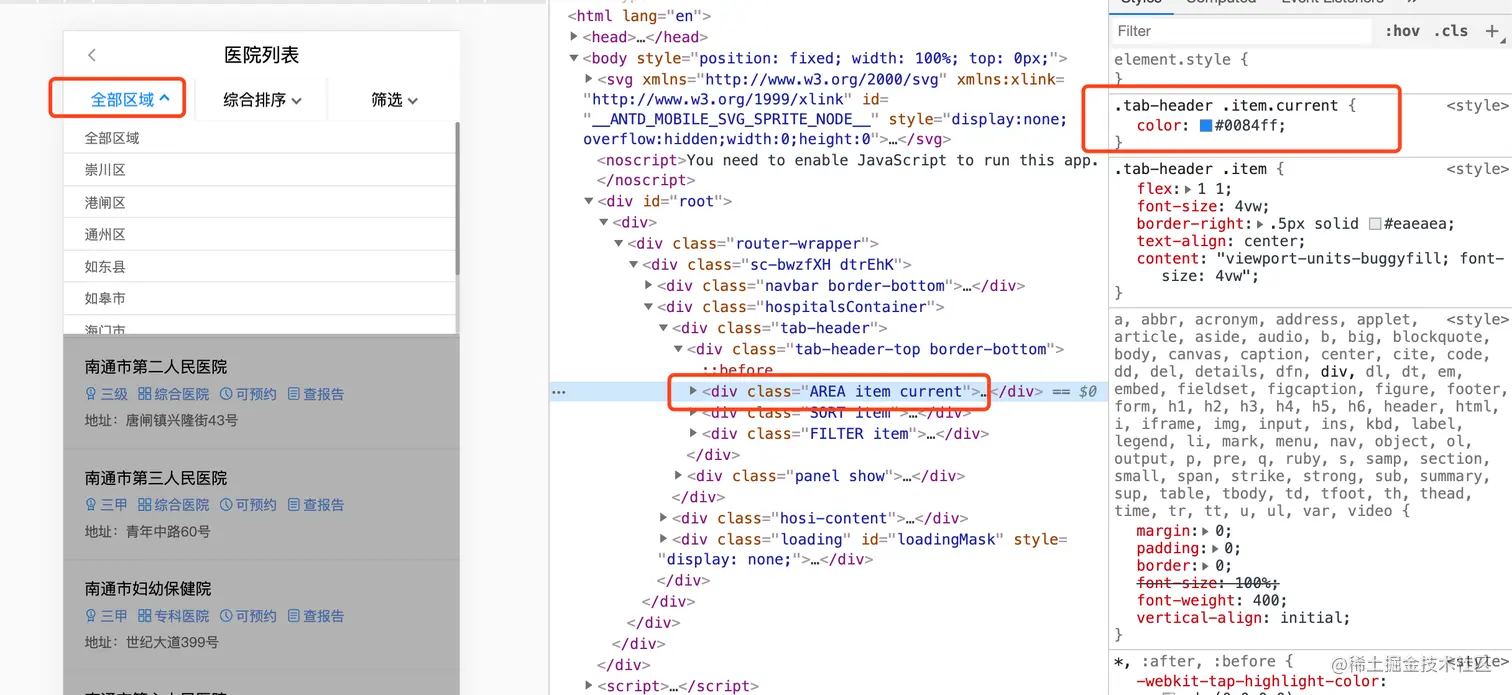The image size is (1512, 695).
Task: Expand the padding shorthand triangle
Action: [x=1215, y=549]
